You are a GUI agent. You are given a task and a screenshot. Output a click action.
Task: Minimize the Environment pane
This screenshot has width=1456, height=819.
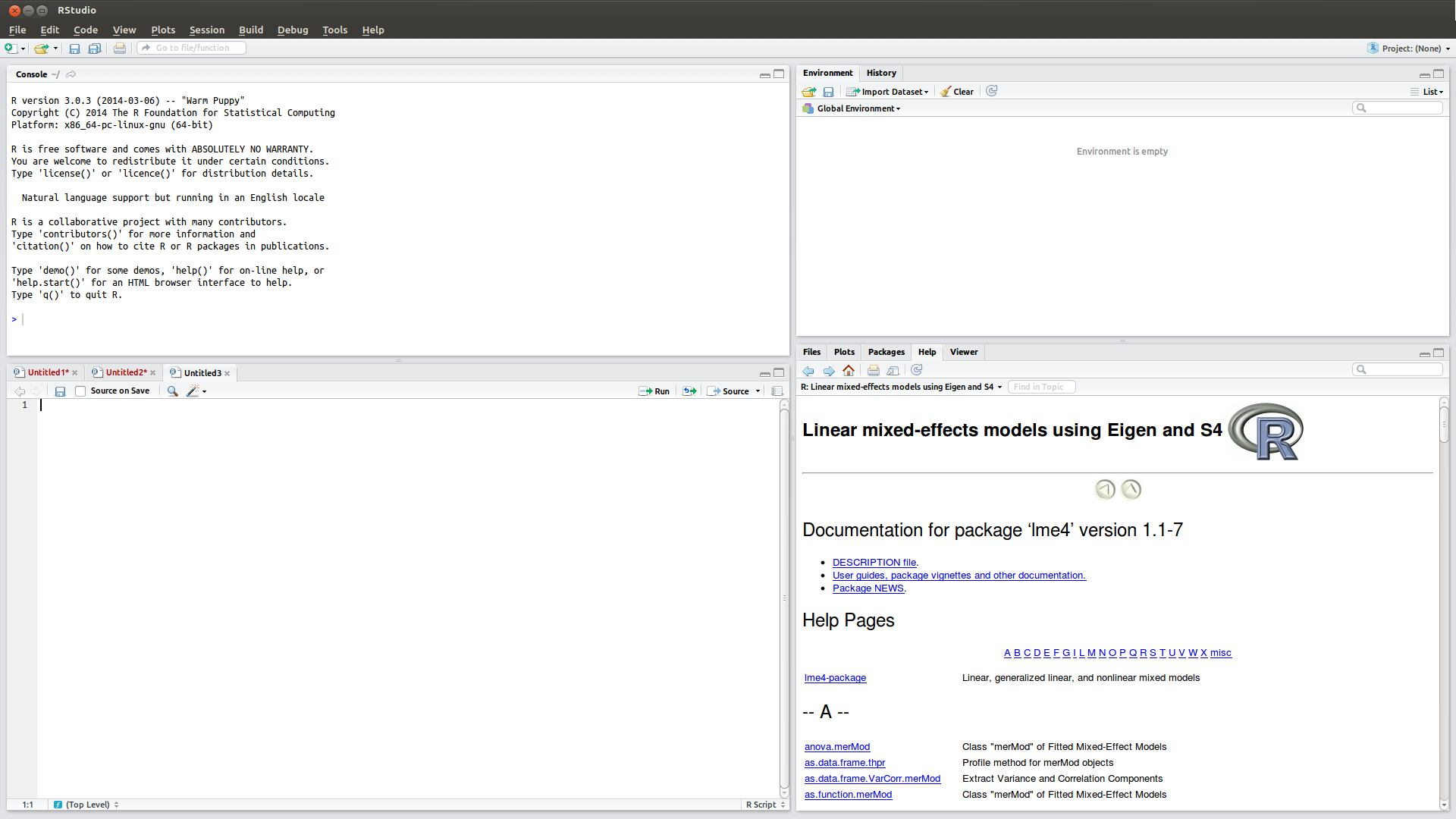click(x=1425, y=74)
